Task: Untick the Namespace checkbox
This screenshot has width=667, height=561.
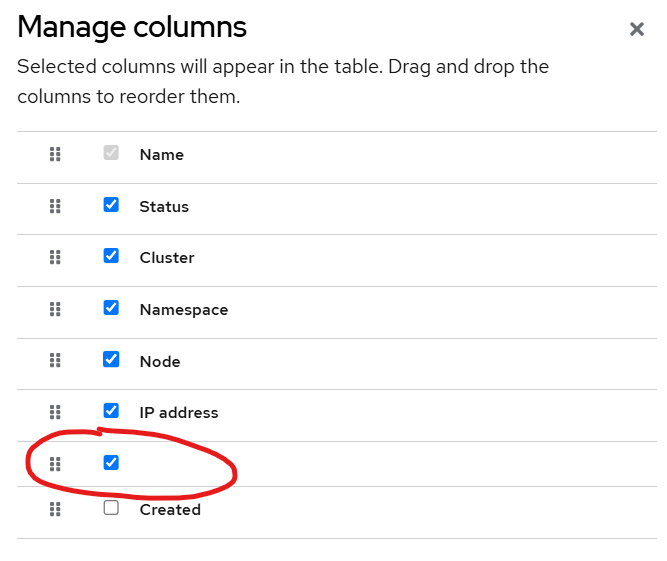Action: point(111,307)
